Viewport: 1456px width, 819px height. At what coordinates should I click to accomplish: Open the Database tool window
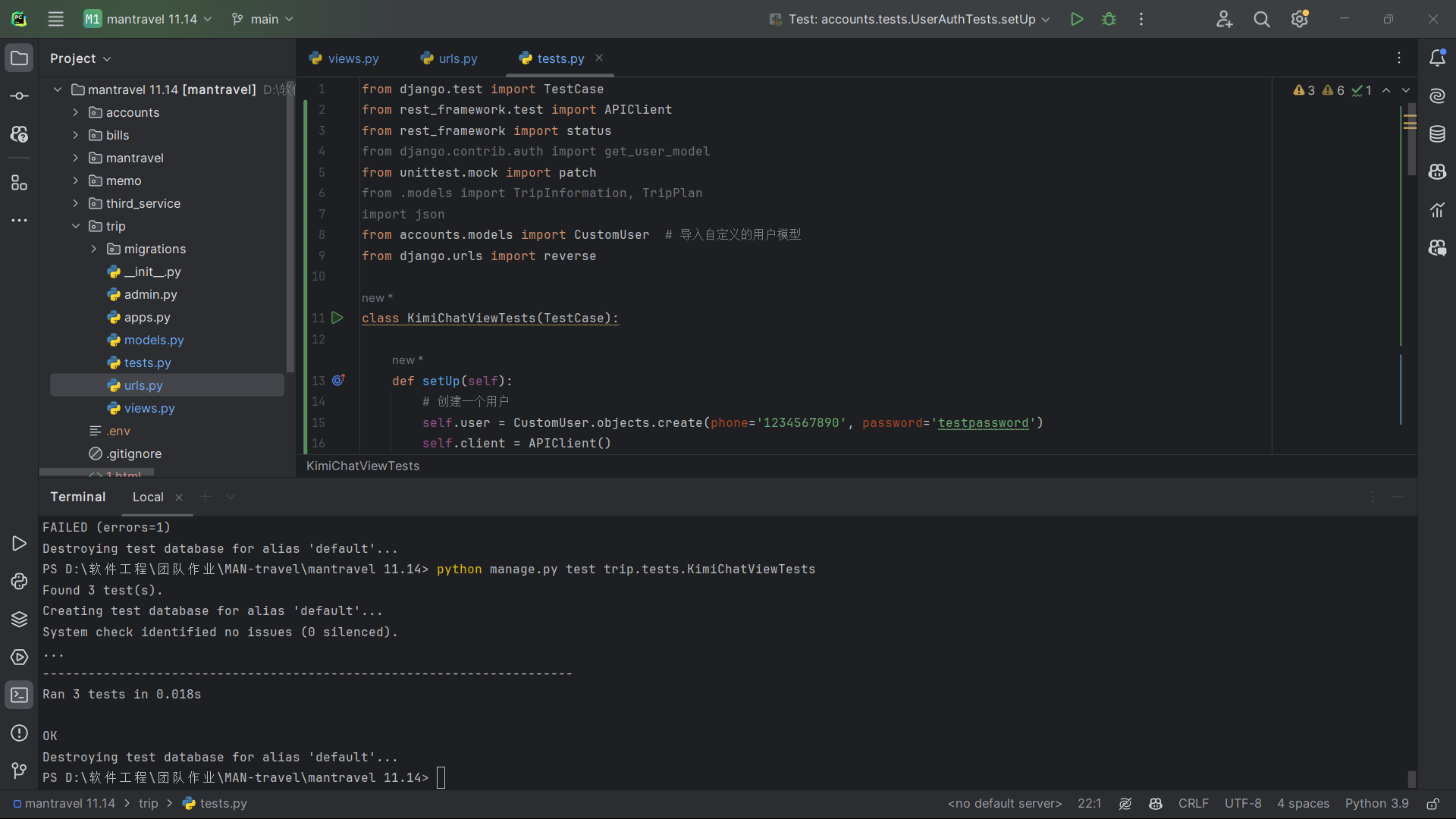click(1437, 134)
